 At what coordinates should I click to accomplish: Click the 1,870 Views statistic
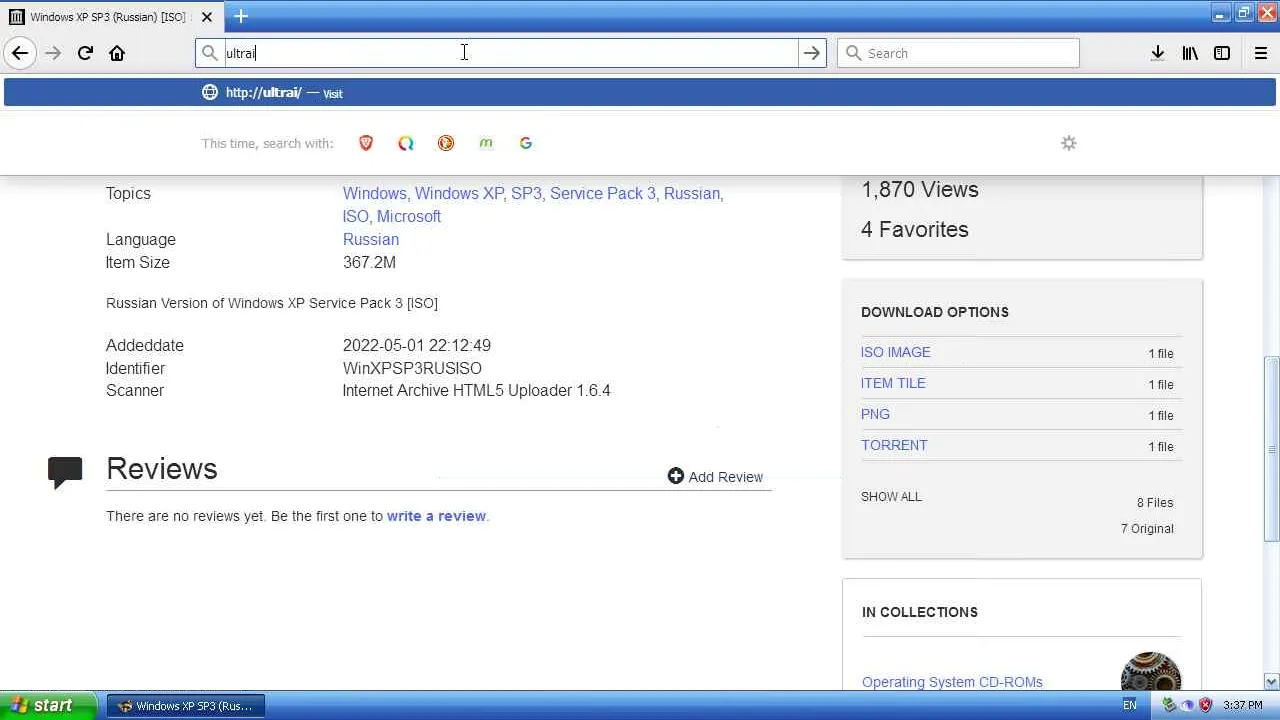tap(920, 190)
